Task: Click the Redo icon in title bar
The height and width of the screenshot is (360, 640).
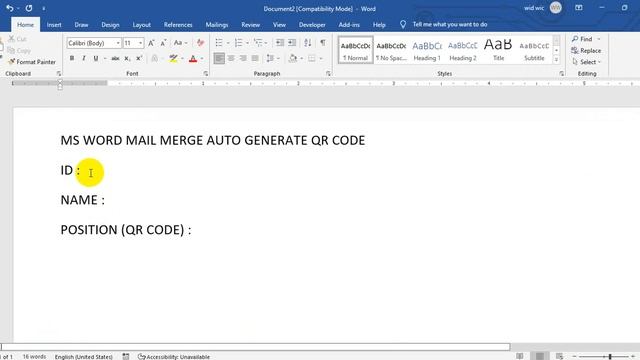Action: pos(29,8)
